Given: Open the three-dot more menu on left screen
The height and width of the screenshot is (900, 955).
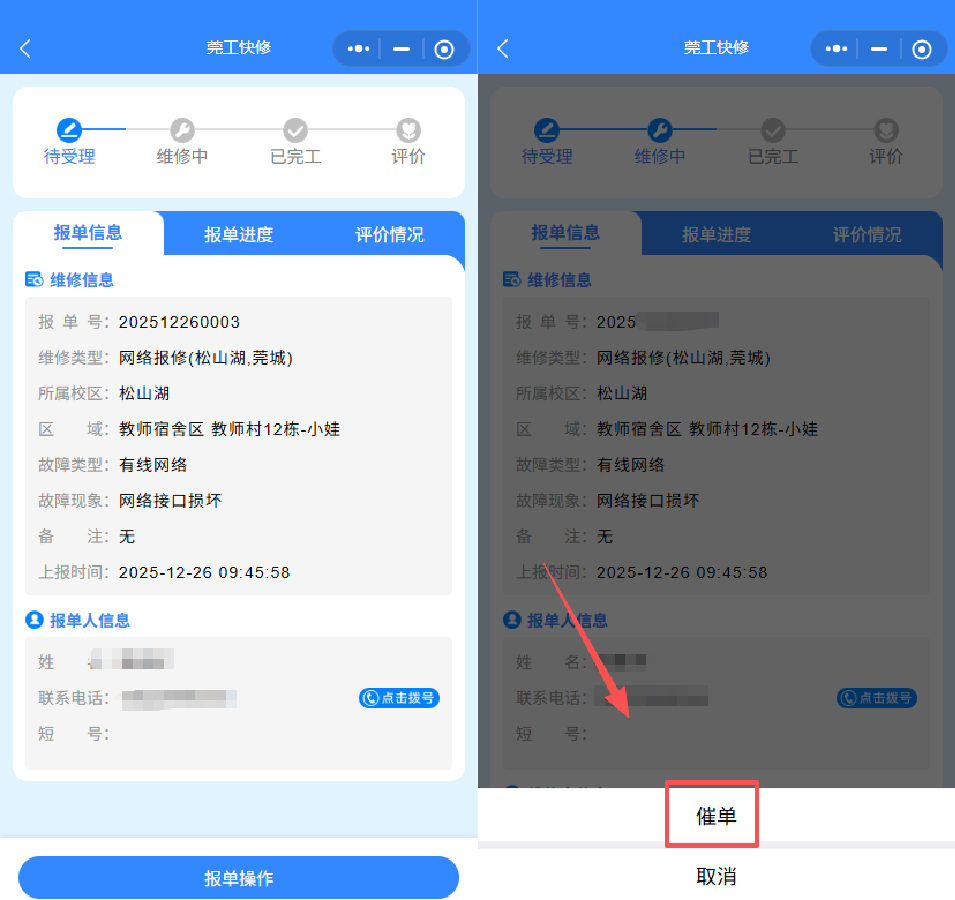Looking at the screenshot, I should pyautogui.click(x=358, y=48).
